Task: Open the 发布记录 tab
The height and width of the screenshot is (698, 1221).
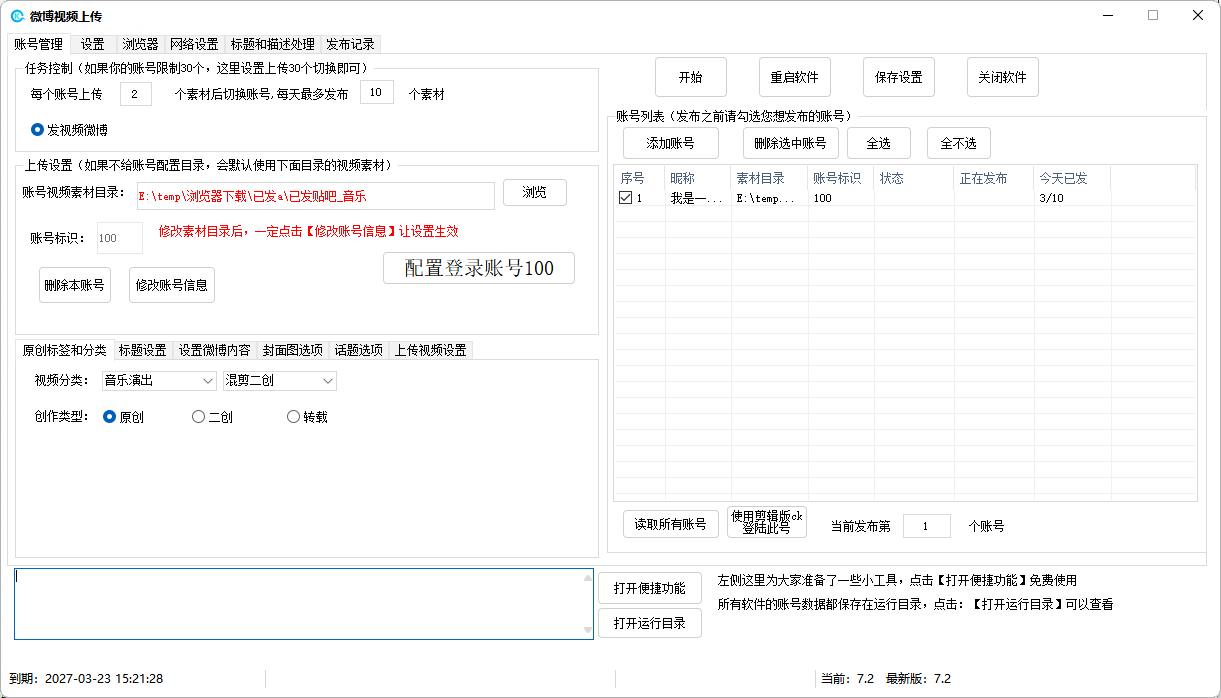Action: (350, 44)
